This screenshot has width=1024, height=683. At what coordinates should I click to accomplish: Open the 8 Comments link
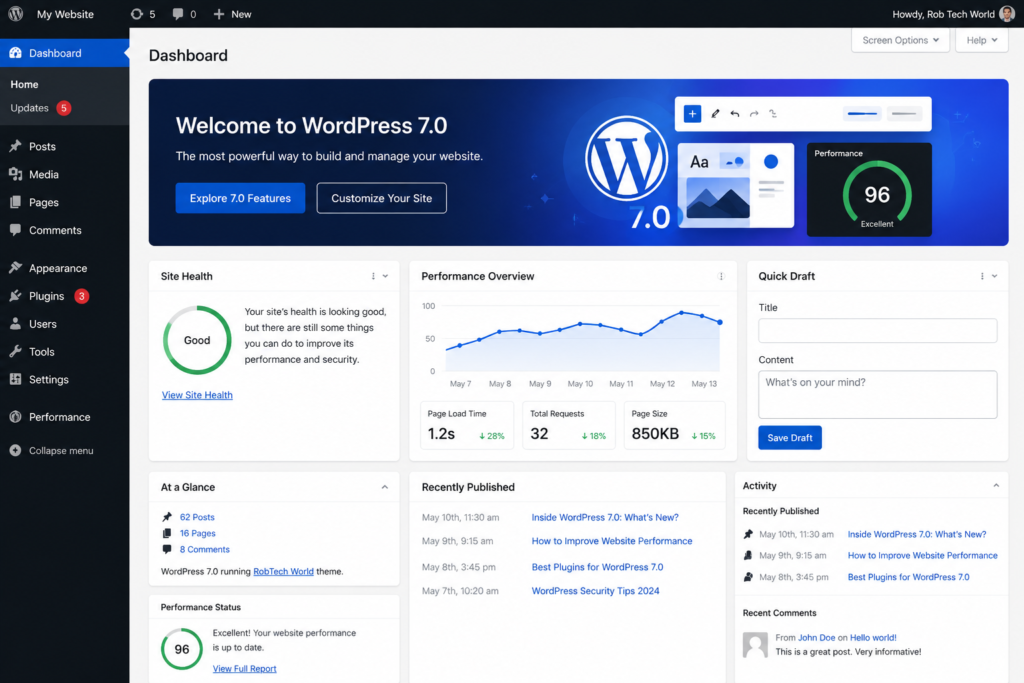(x=204, y=550)
